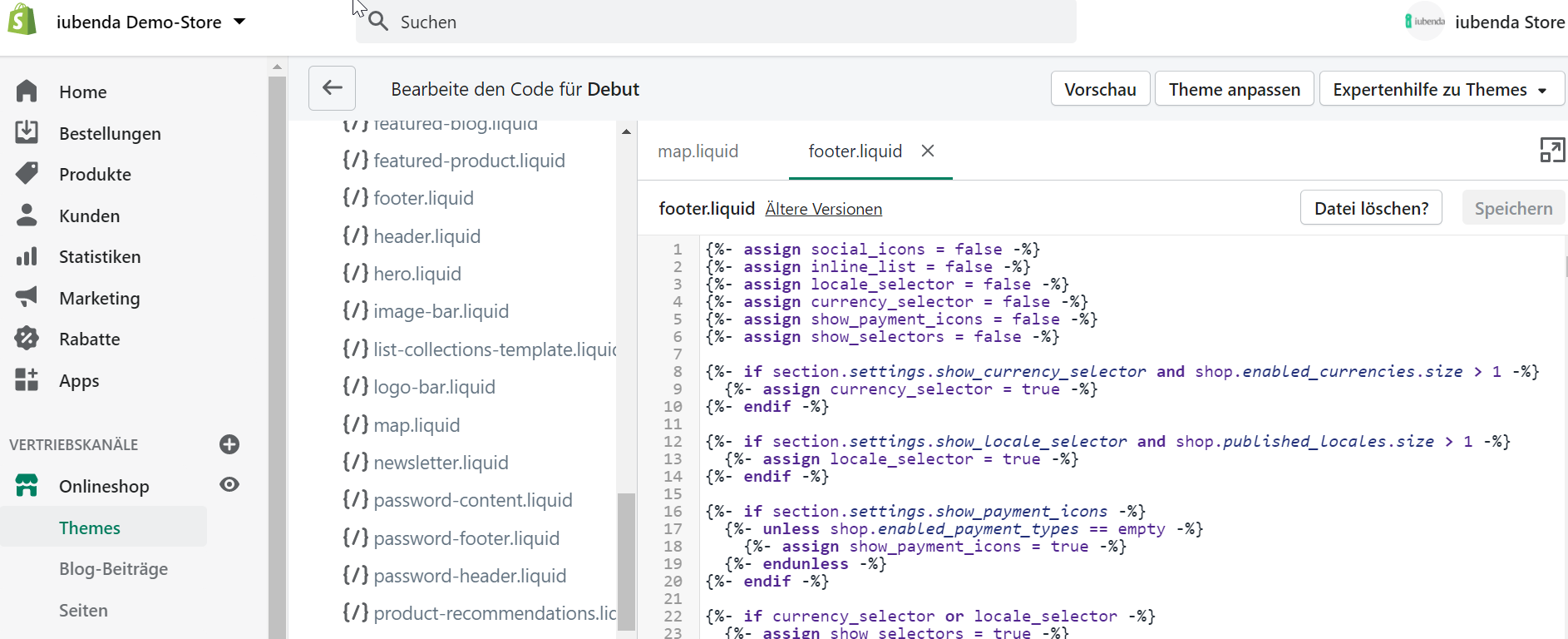Add a sales channel with the plus icon
This screenshot has height=639, width=1568.
[229, 444]
